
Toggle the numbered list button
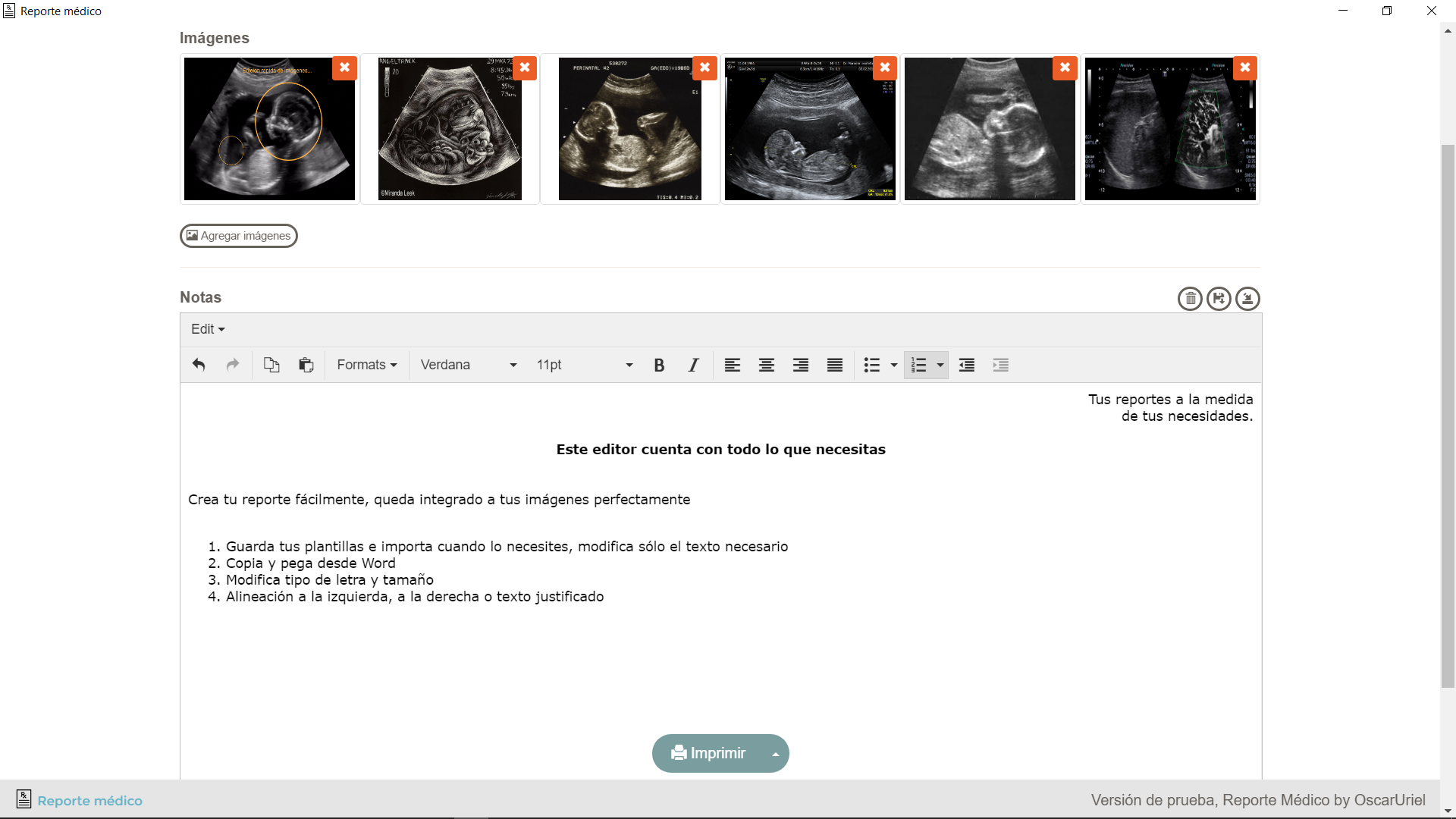click(918, 365)
